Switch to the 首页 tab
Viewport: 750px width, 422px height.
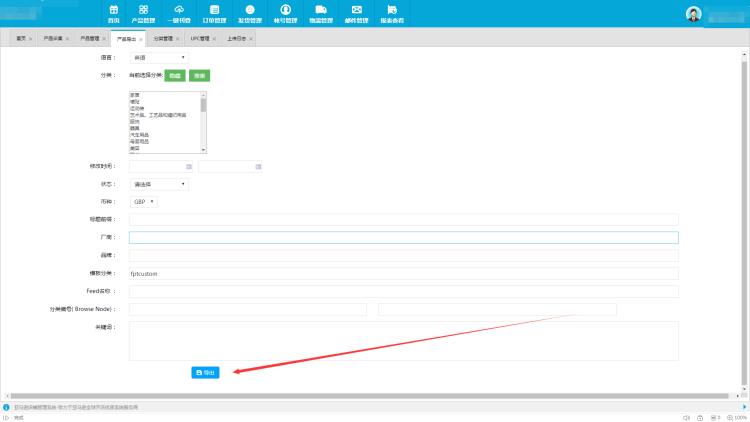21,38
